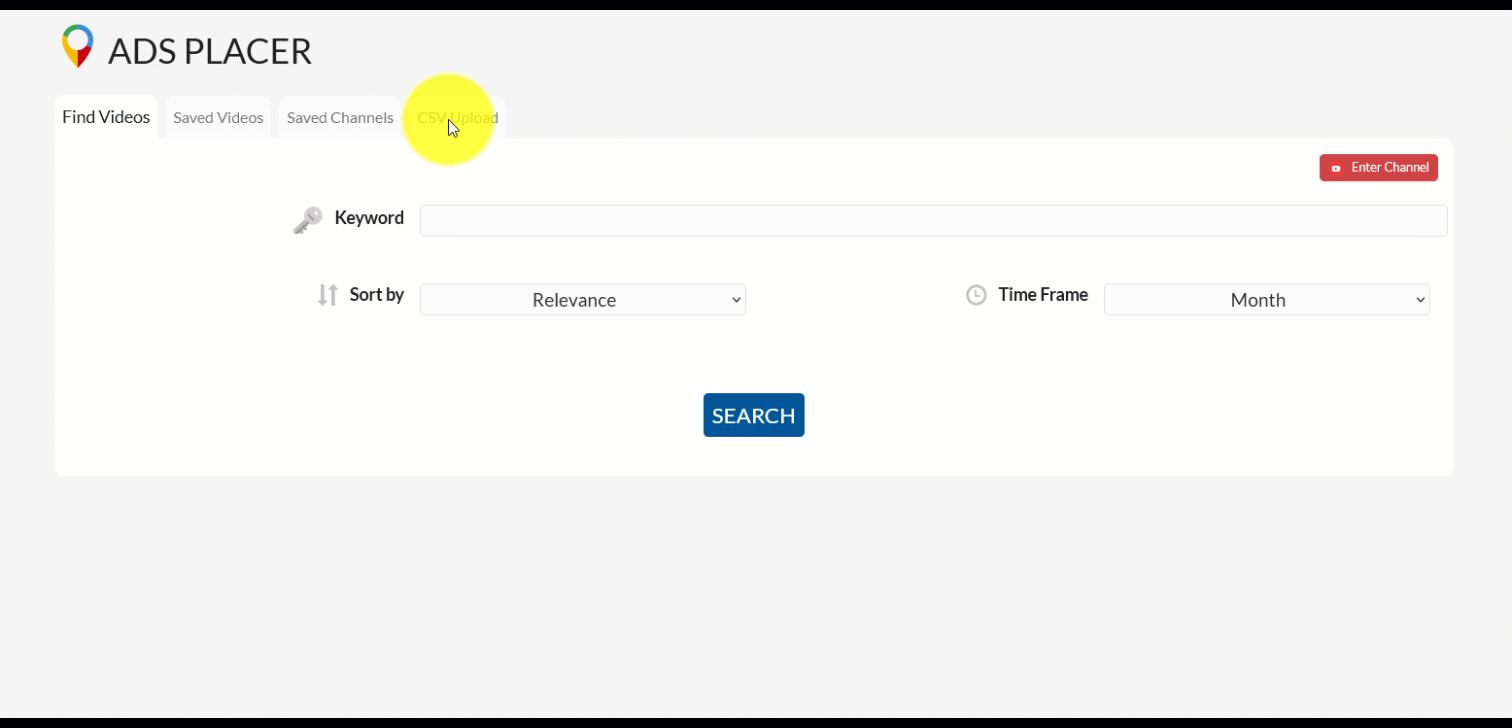Click the chevron arrow of Time Frame select
Viewport: 1512px width, 728px height.
coord(1420,300)
